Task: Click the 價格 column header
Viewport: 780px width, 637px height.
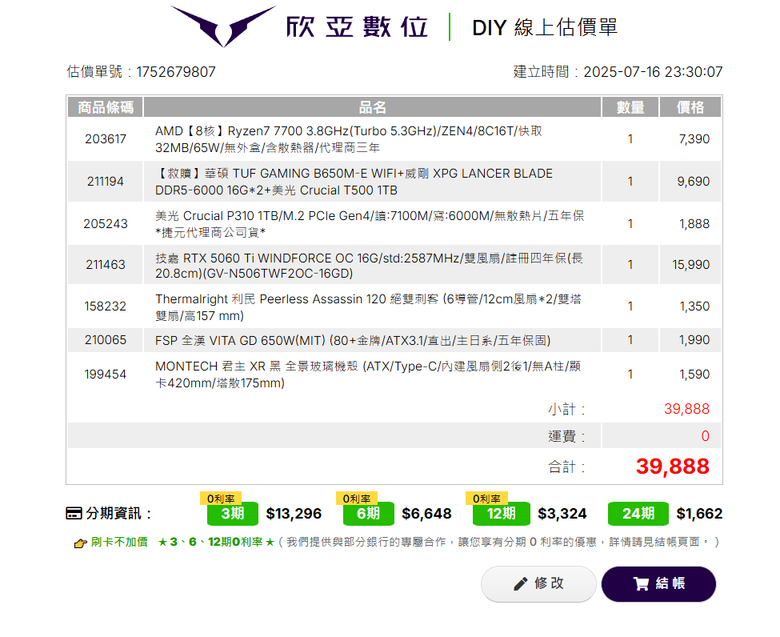Action: pyautogui.click(x=690, y=107)
